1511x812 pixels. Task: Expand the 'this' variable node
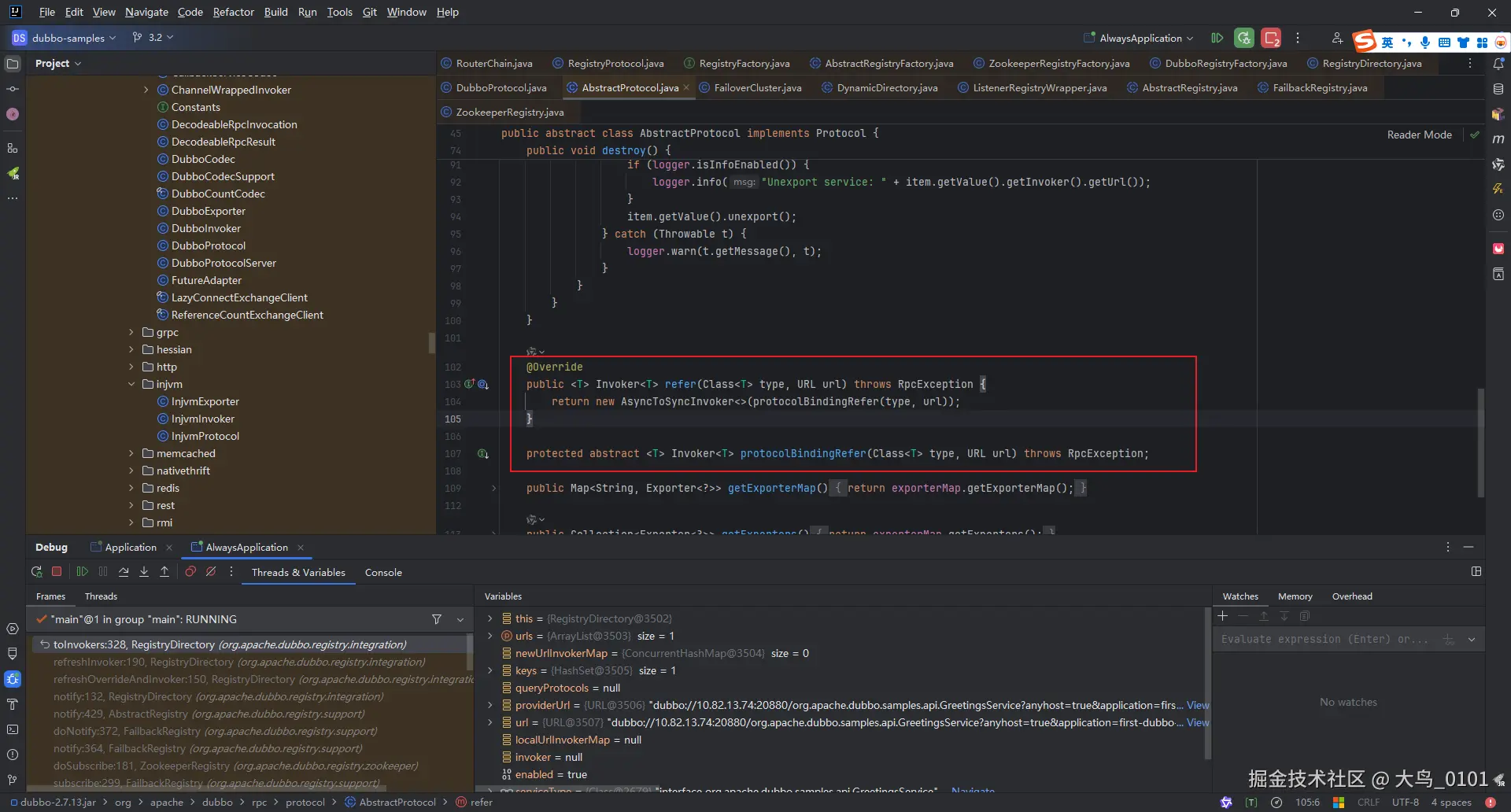[x=490, y=619]
